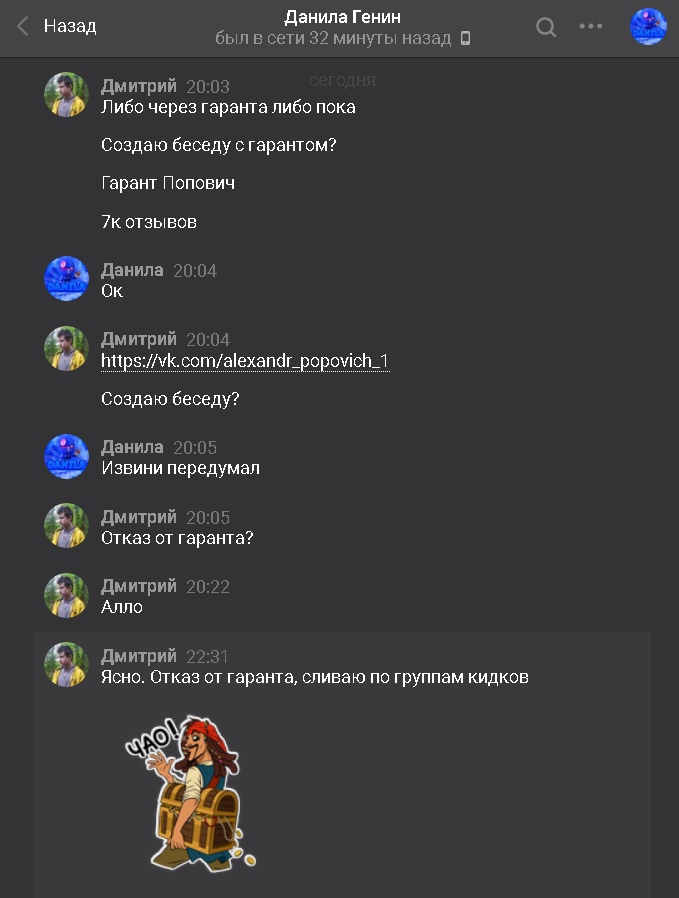Viewport: 679px width, 898px height.
Task: Select the message 'Отказ от гаранта?'
Action: tap(177, 538)
